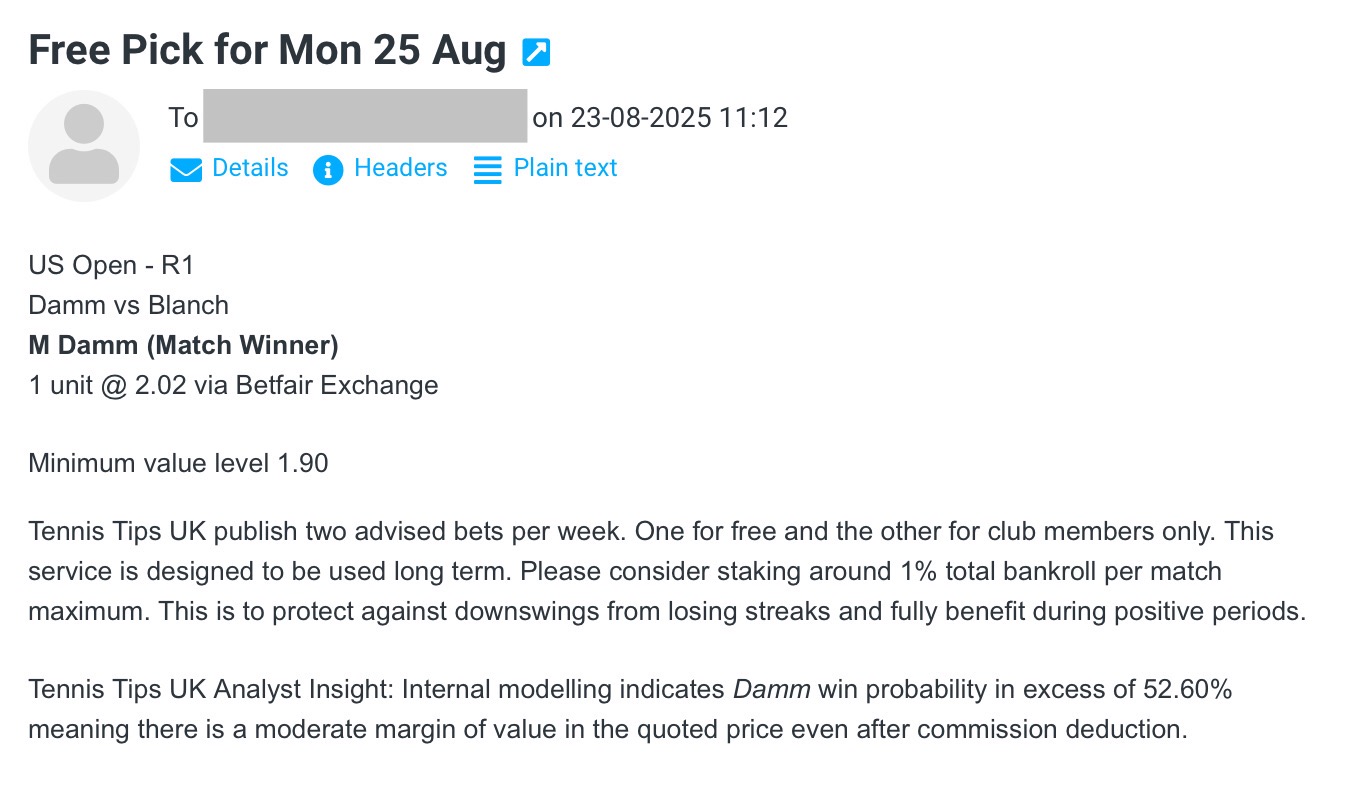The height and width of the screenshot is (804, 1356).
Task: Open the message in a new window
Action: tap(537, 52)
